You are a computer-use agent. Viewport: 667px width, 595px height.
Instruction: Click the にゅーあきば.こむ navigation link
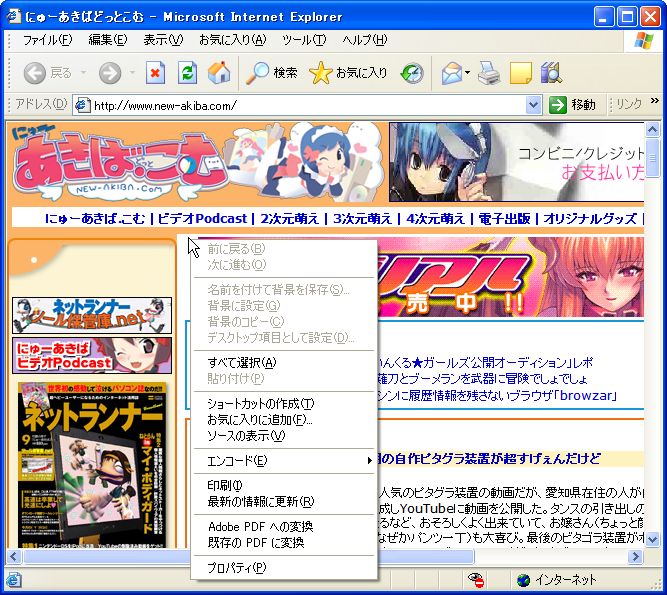pyautogui.click(x=95, y=219)
